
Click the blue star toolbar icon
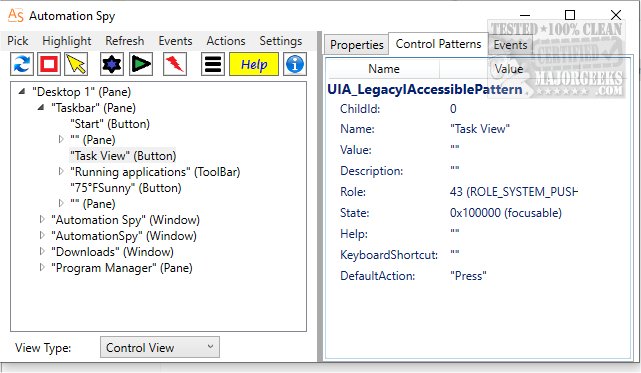click(112, 64)
